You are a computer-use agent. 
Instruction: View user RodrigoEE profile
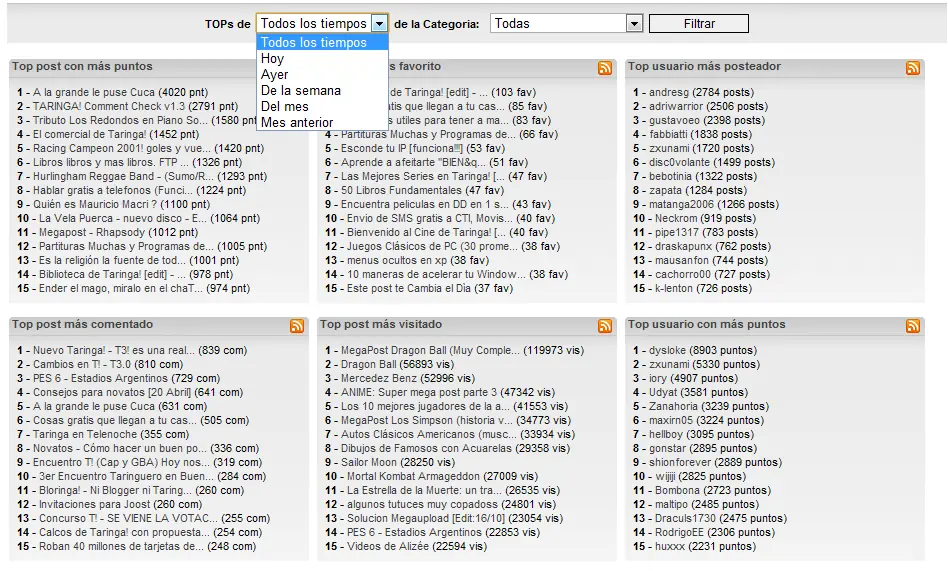[x=680, y=532]
